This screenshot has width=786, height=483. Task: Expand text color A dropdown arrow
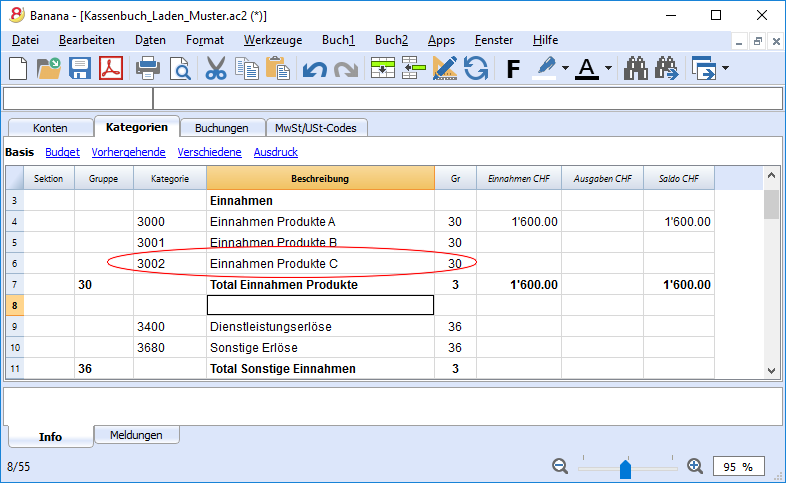[608, 68]
